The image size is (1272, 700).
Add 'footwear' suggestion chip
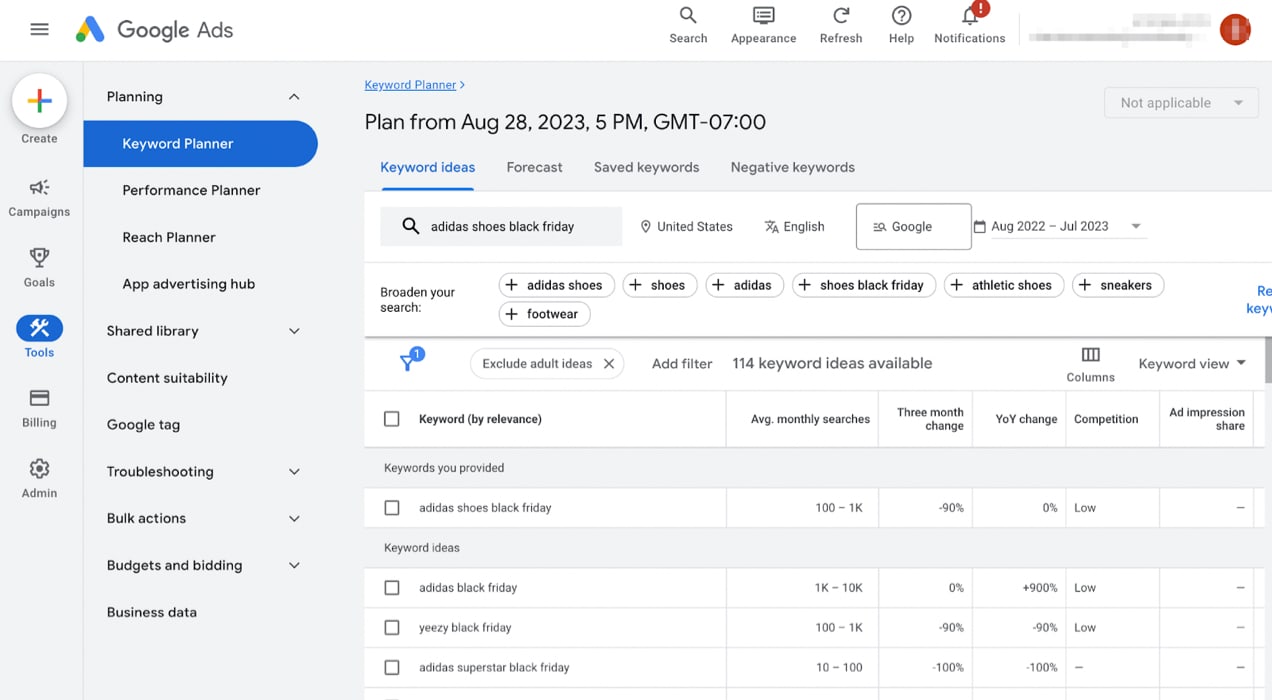coord(544,314)
